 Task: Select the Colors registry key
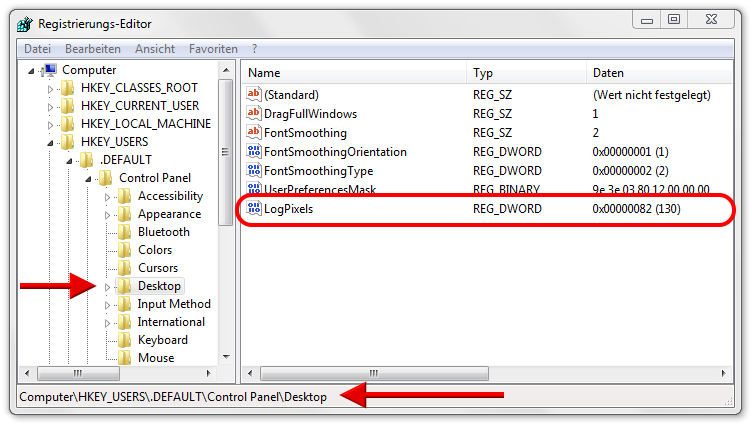point(155,250)
